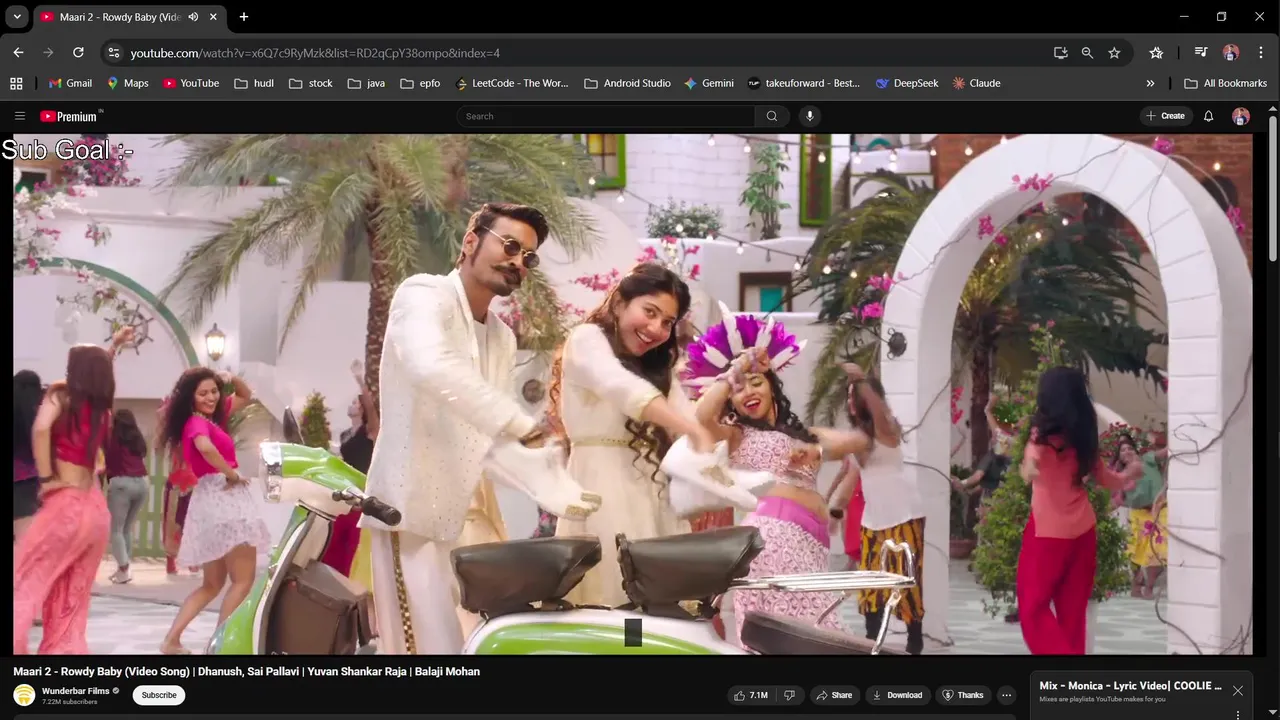Install app icon in address bar

click(1061, 53)
